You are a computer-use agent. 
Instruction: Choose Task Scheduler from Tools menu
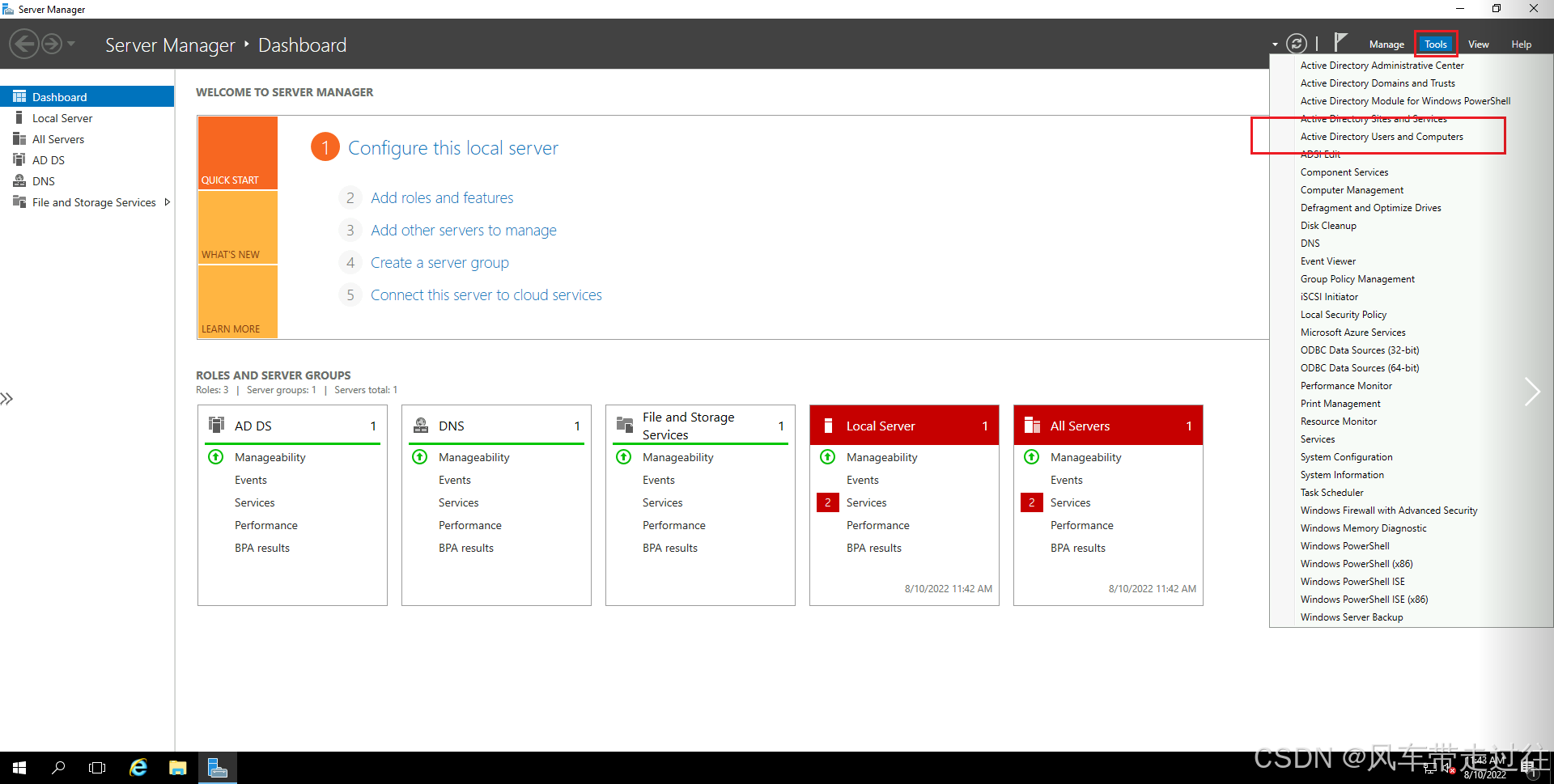[1331, 493]
